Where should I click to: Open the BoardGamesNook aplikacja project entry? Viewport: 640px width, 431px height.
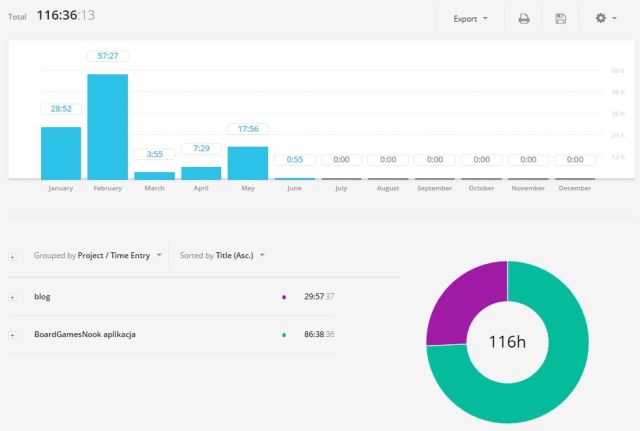85,334
